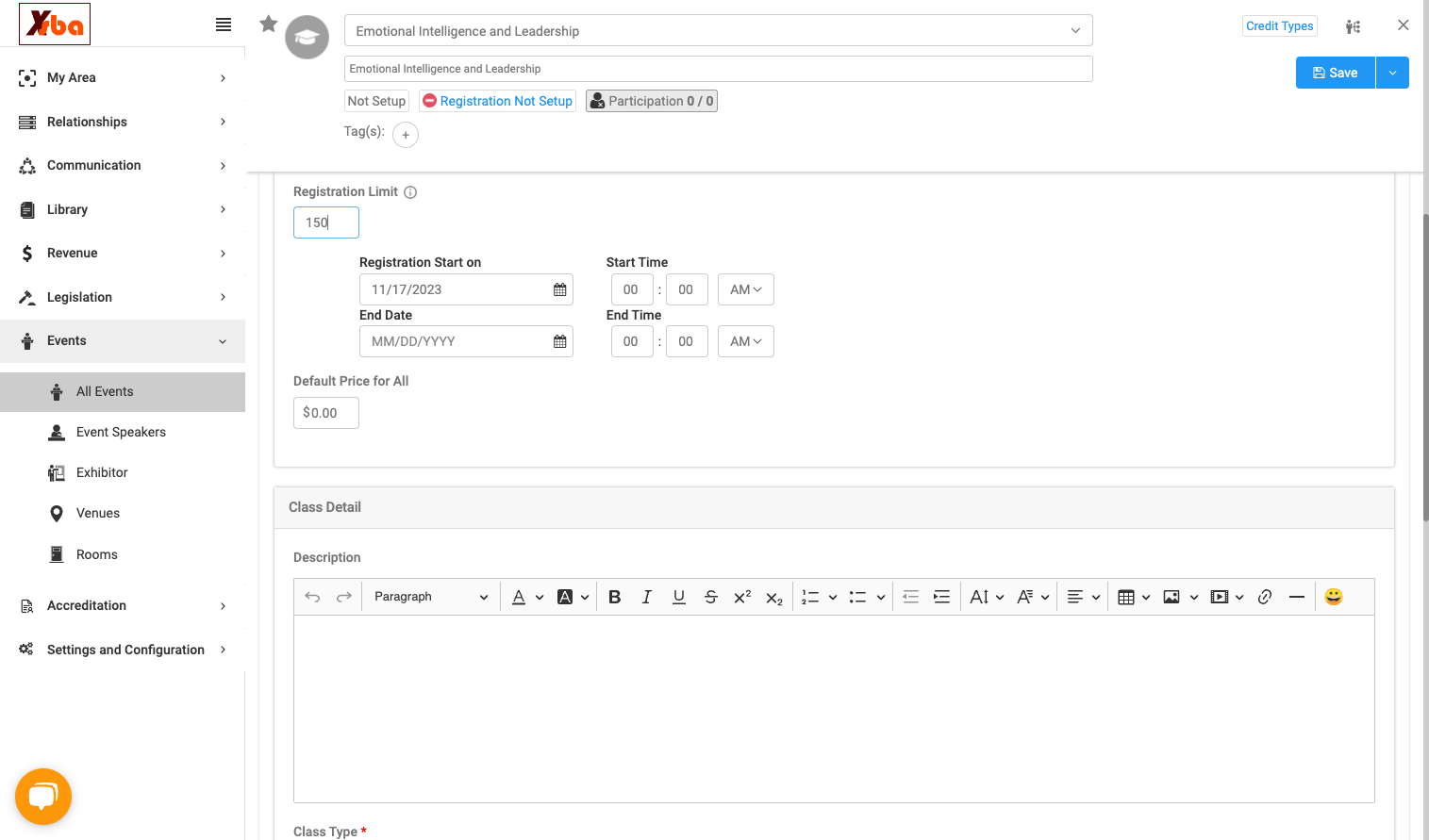Screen dimensions: 1429x840
Task: Decrease the paragraph indent
Action: pos(910,597)
